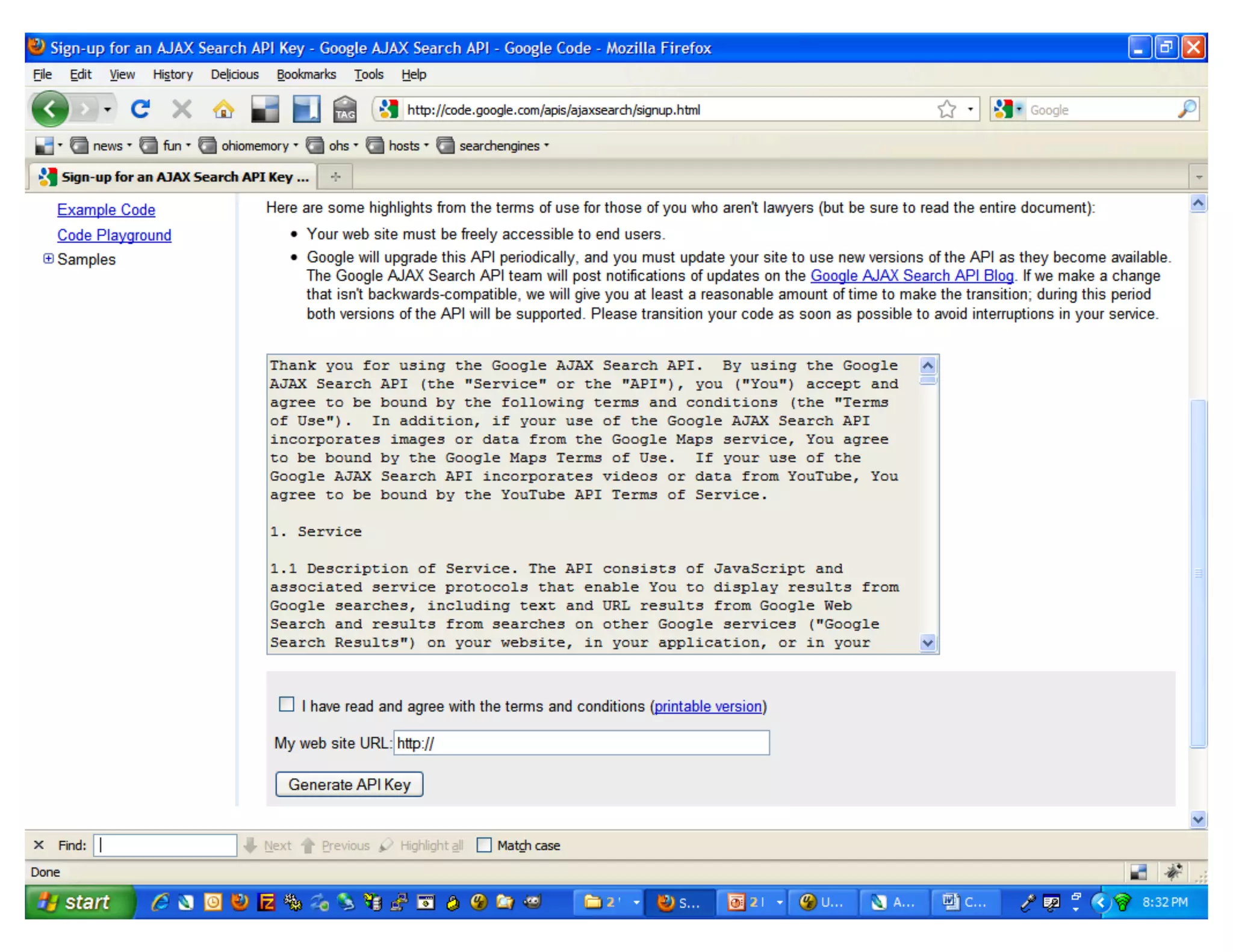Go to the home page via the house icon
1233x952 pixels.
[223, 110]
